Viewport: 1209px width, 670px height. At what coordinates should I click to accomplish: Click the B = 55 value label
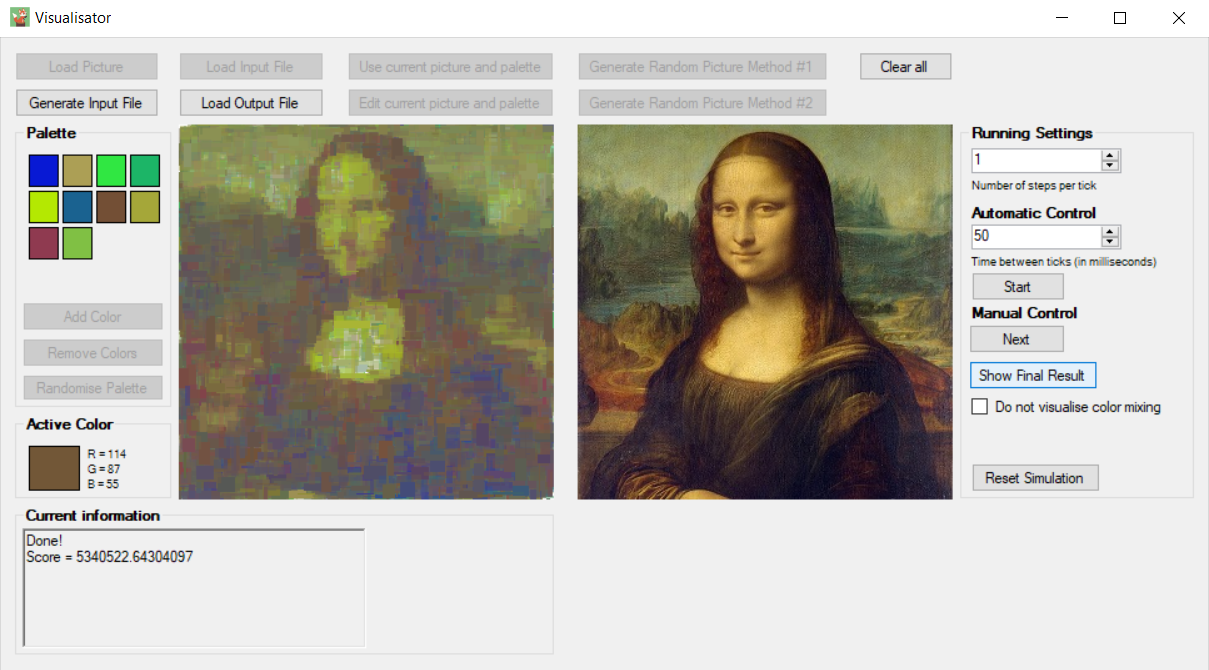pyautogui.click(x=104, y=484)
